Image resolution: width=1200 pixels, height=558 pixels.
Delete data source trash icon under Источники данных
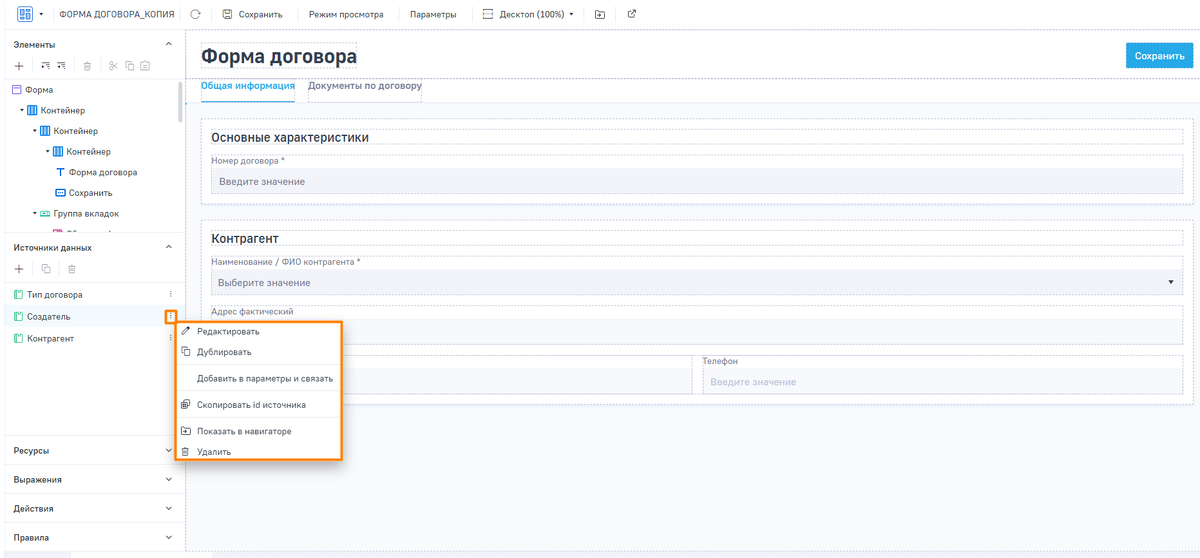point(71,269)
